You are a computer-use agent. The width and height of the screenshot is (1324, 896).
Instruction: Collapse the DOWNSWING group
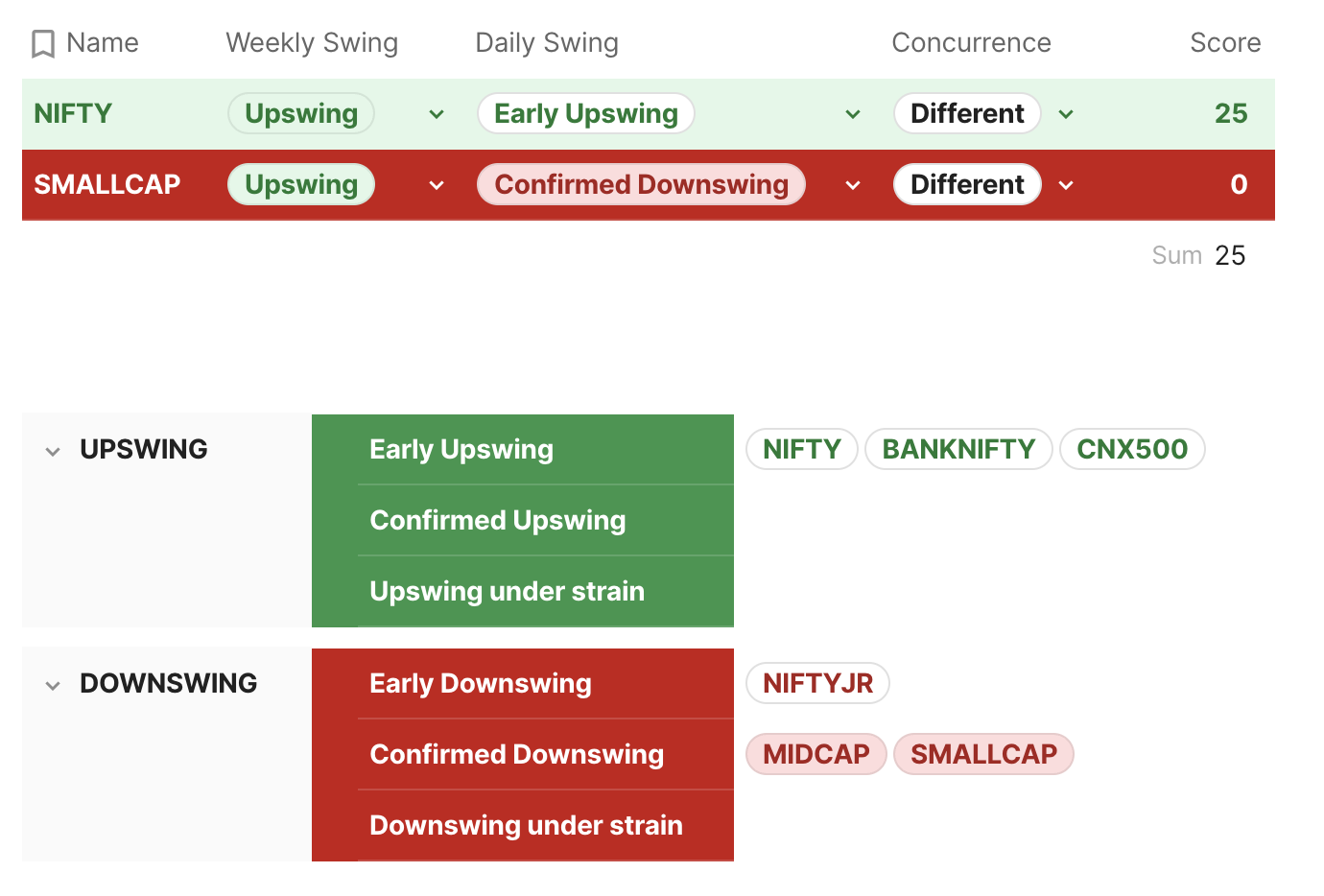pyautogui.click(x=53, y=685)
